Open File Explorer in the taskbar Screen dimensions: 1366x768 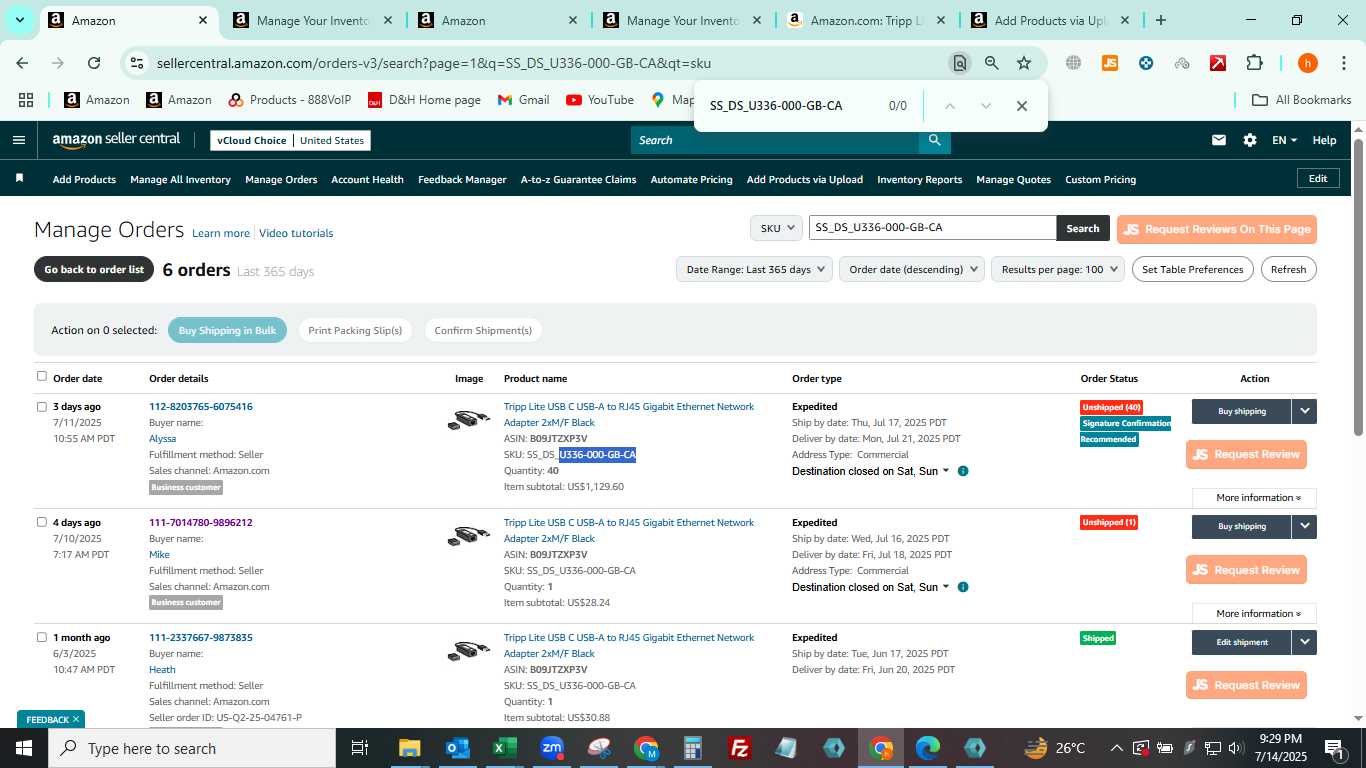click(x=410, y=748)
